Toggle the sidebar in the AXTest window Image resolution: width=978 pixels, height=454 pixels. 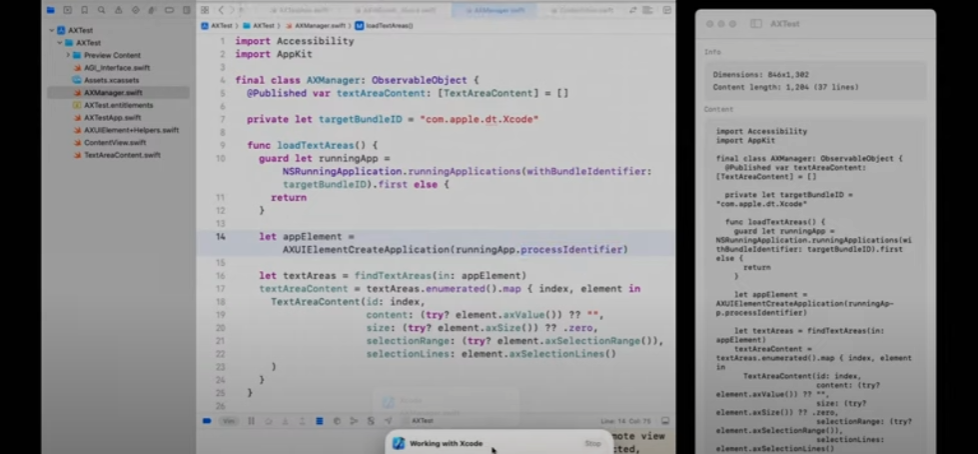[757, 23]
